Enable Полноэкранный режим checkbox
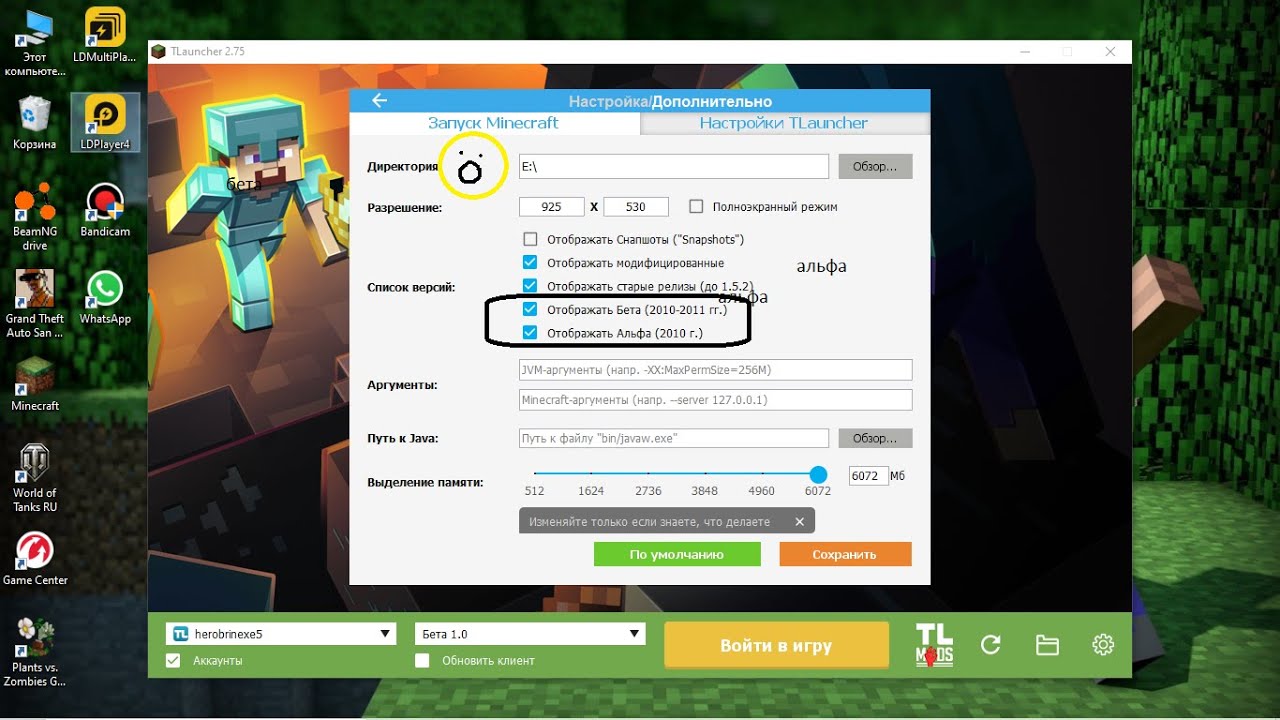The image size is (1280, 720). (x=696, y=206)
